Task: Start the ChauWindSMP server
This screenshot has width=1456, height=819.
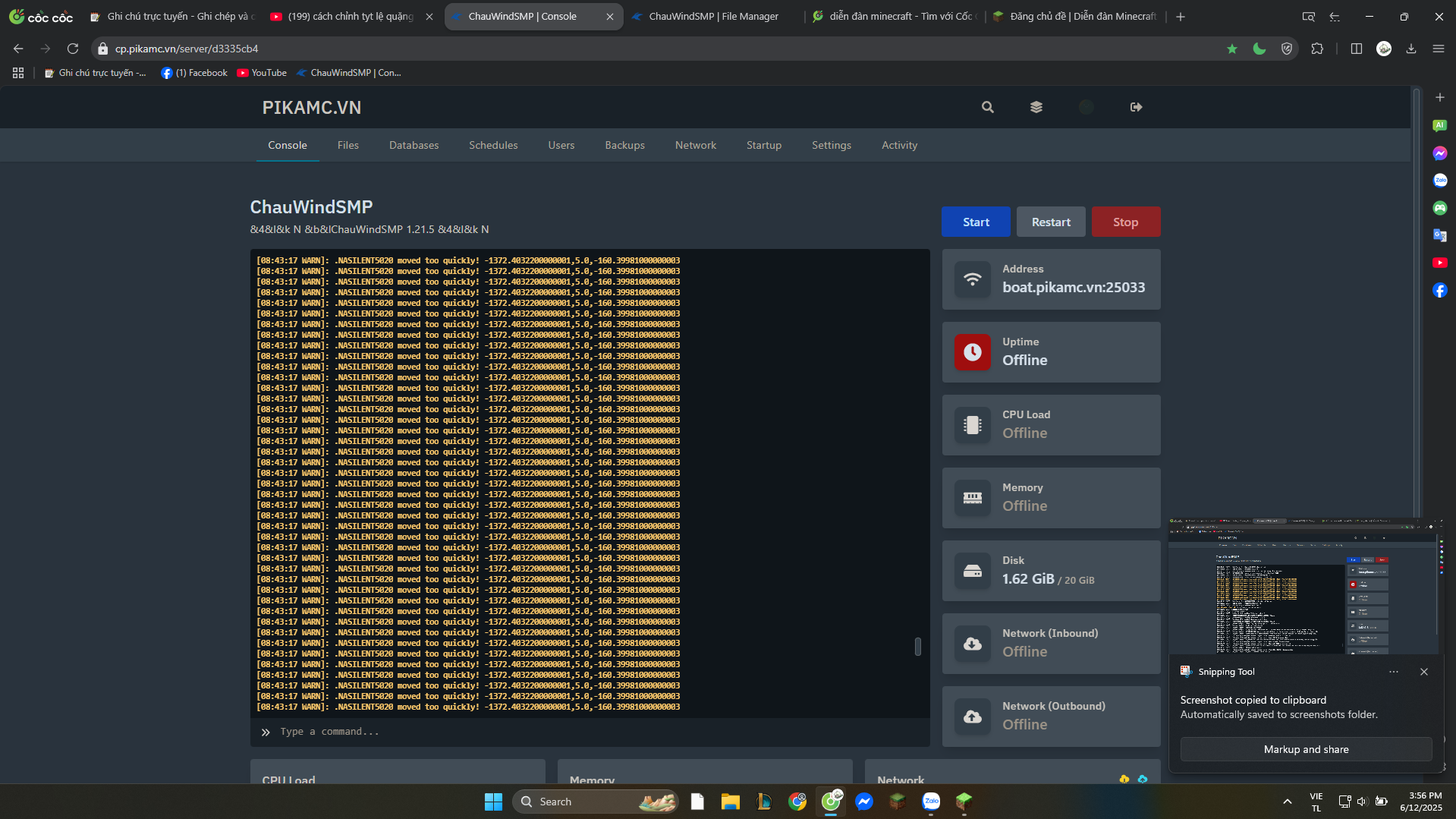Action: point(976,222)
